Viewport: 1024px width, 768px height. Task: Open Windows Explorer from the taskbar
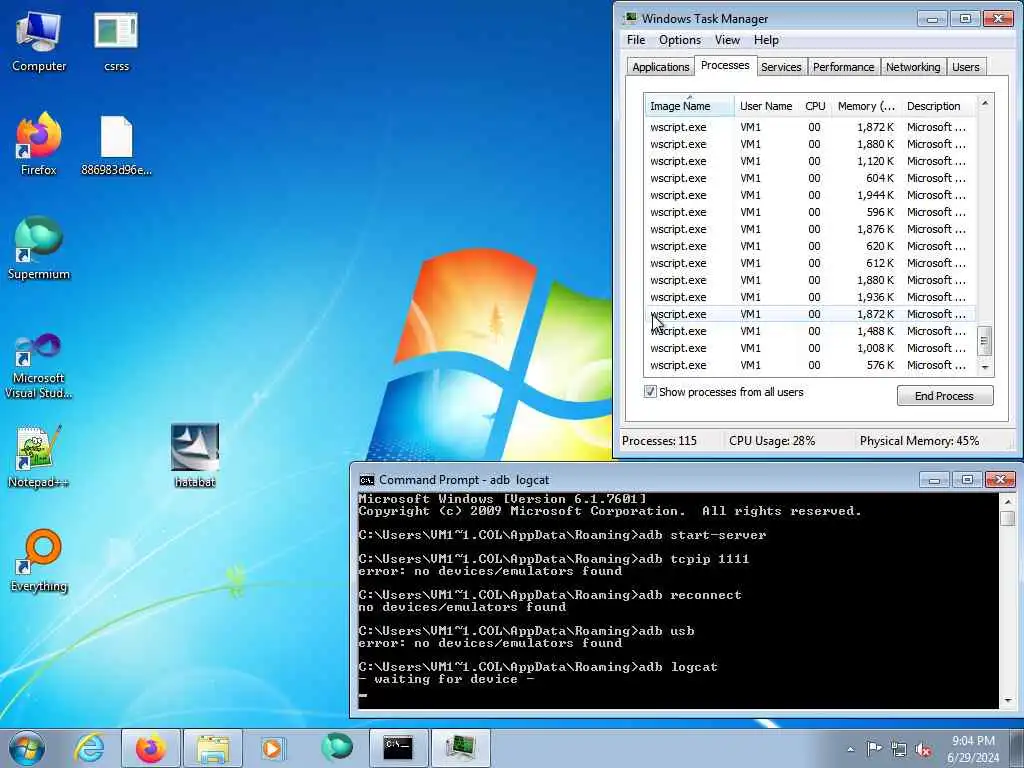tap(213, 748)
